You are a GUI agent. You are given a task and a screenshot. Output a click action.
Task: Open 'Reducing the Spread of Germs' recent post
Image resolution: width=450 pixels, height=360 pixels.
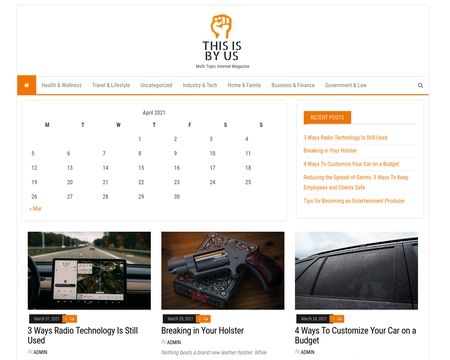click(x=356, y=182)
